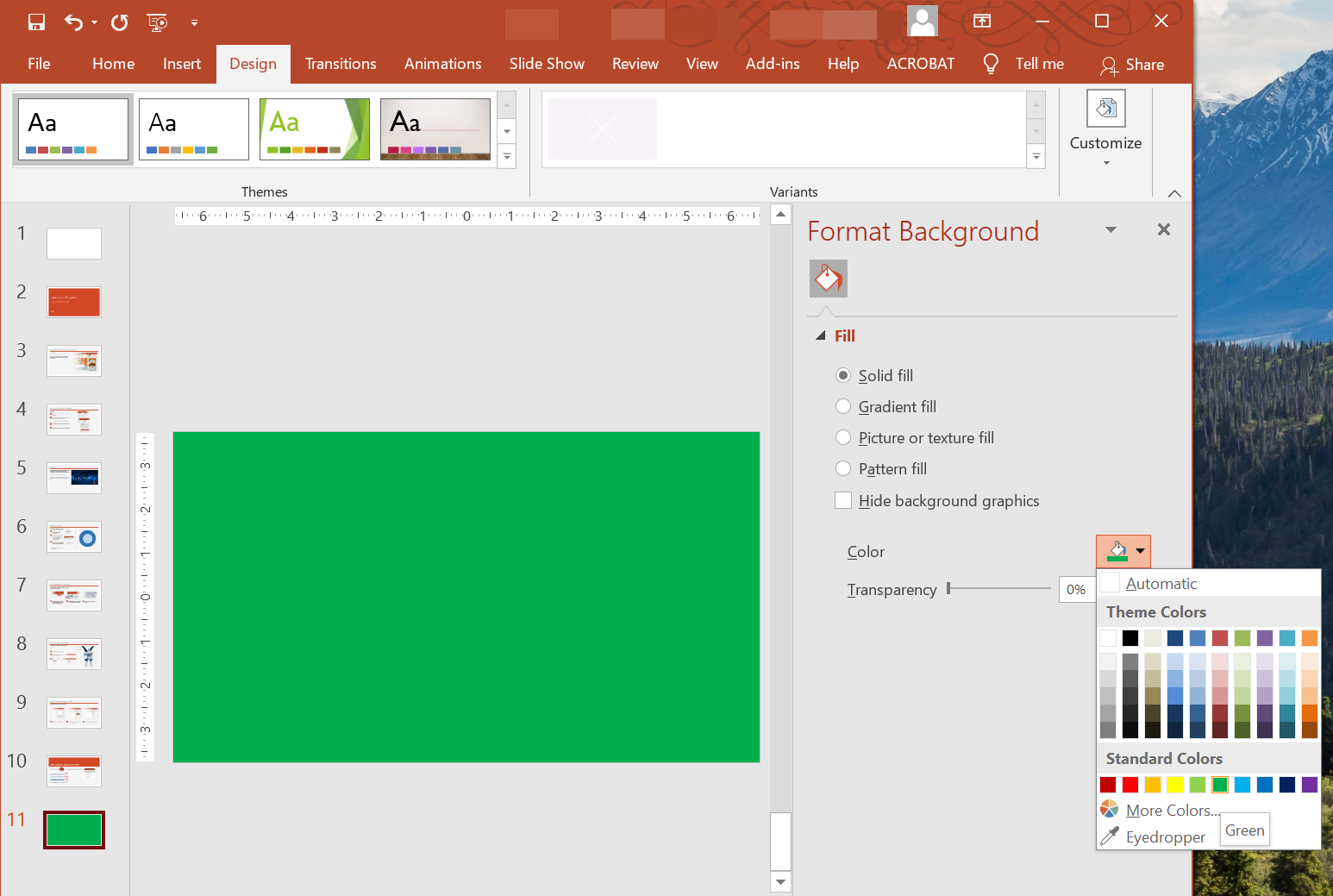1333x896 pixels.
Task: Click the Fill paint bucket tab icon
Action: tap(829, 279)
